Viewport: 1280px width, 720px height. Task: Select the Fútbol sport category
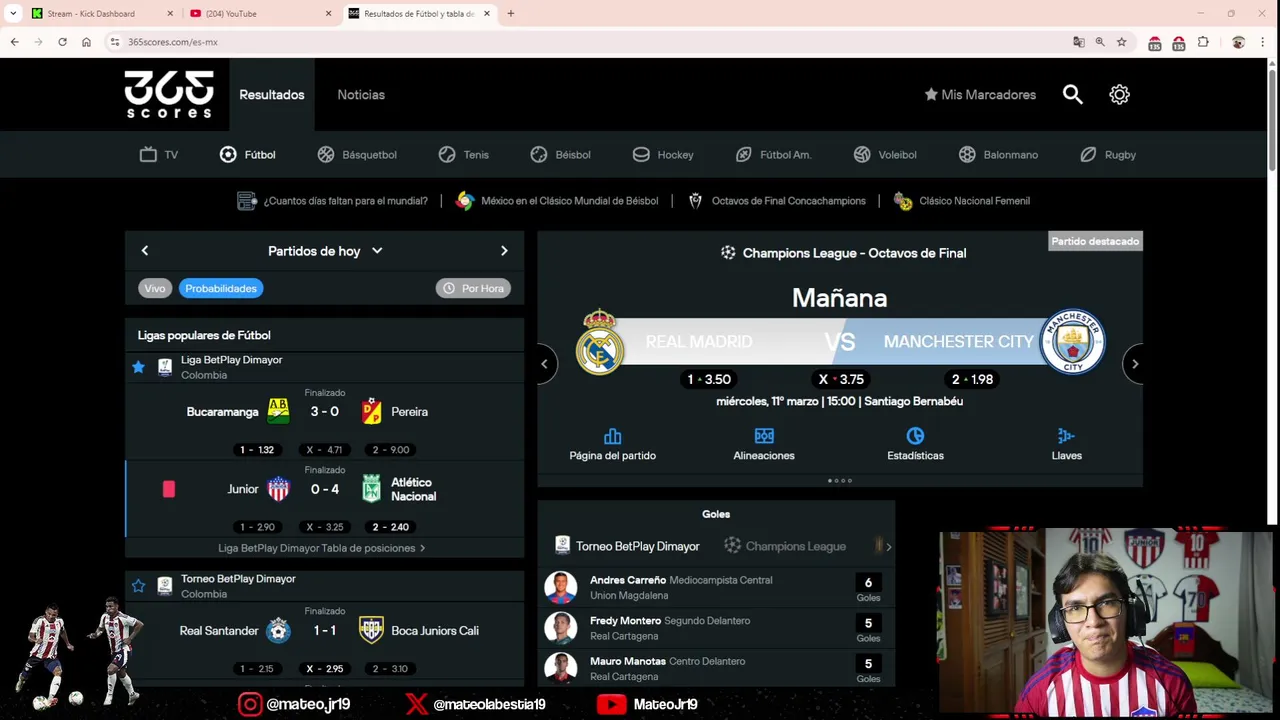[247, 155]
